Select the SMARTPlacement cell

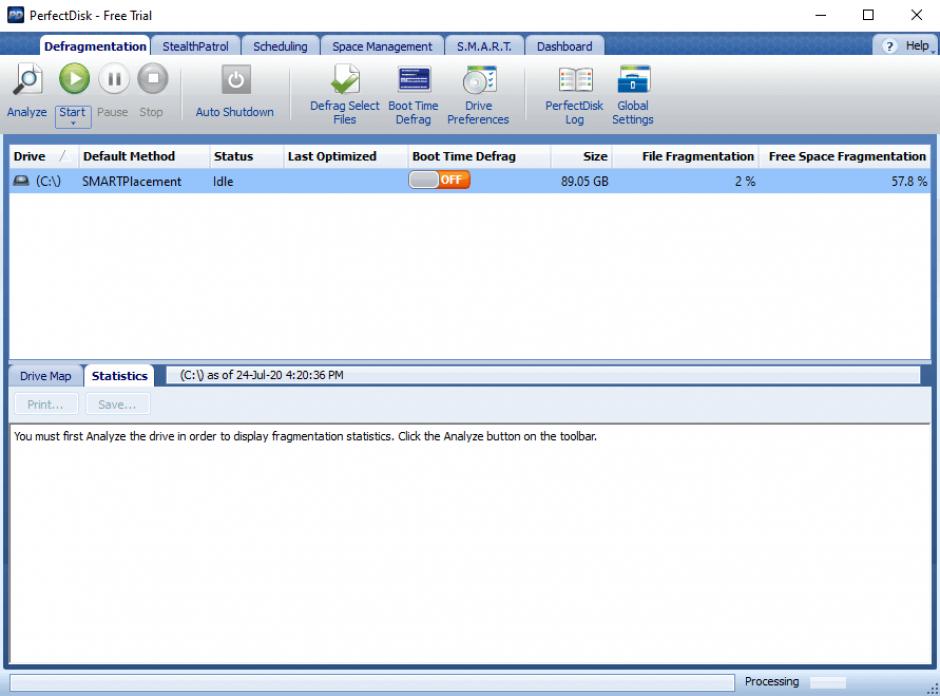[131, 181]
